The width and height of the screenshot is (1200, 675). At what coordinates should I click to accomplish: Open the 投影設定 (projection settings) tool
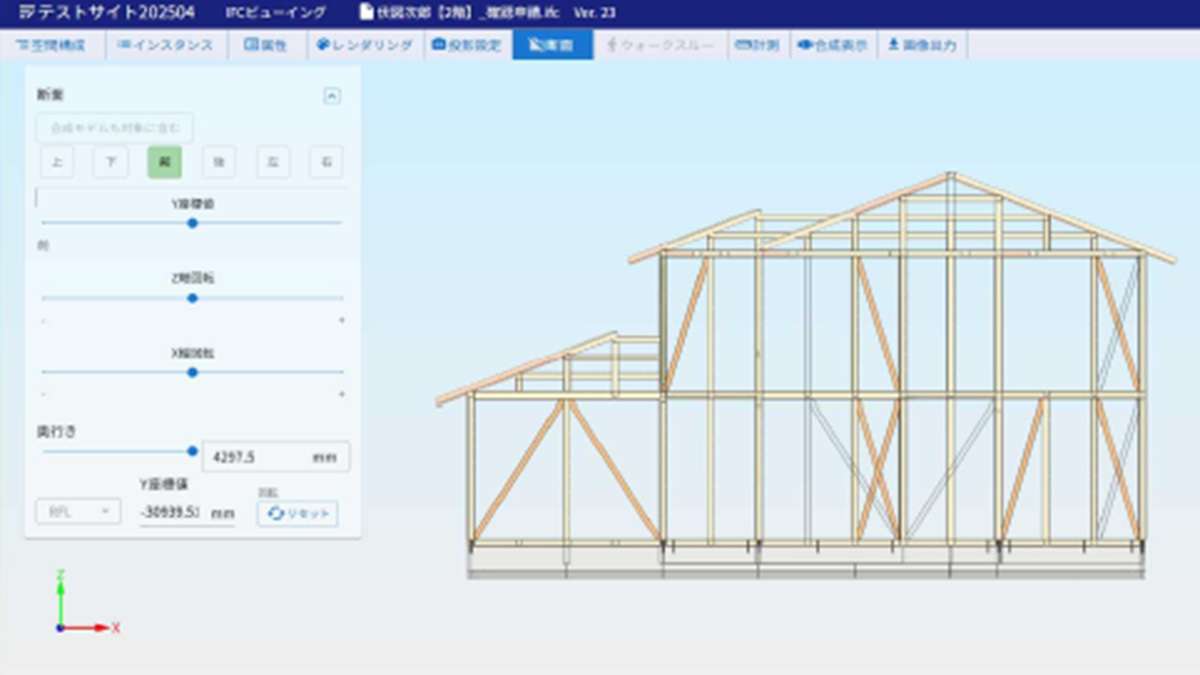[466, 44]
